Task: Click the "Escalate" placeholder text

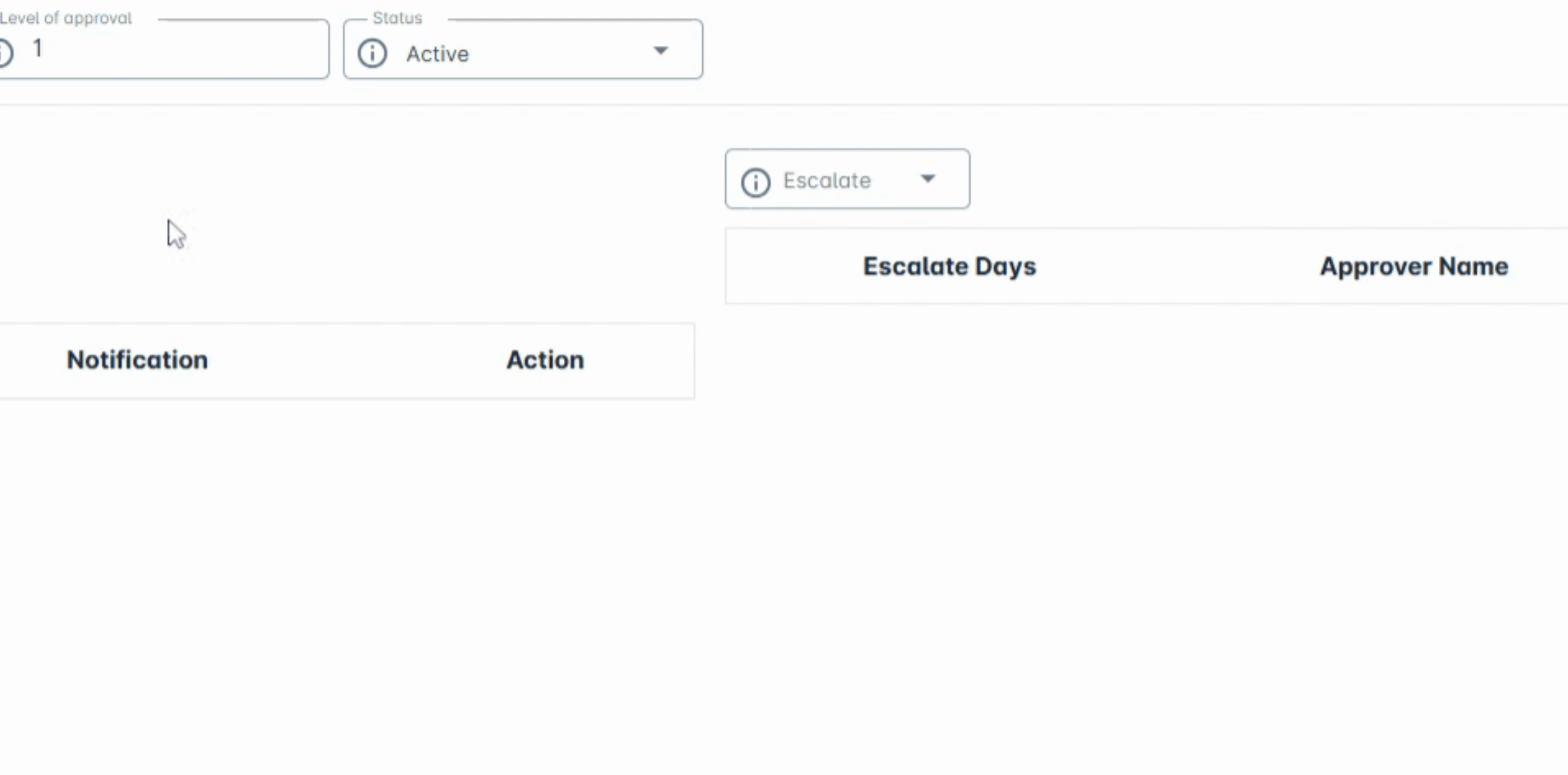Action: pyautogui.click(x=827, y=181)
